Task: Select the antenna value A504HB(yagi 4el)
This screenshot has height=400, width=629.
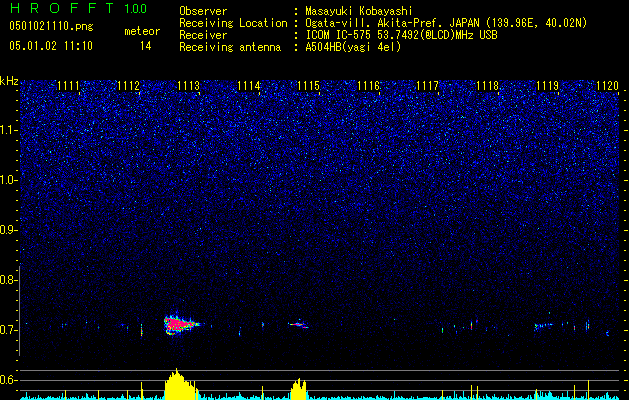Action: [353, 47]
